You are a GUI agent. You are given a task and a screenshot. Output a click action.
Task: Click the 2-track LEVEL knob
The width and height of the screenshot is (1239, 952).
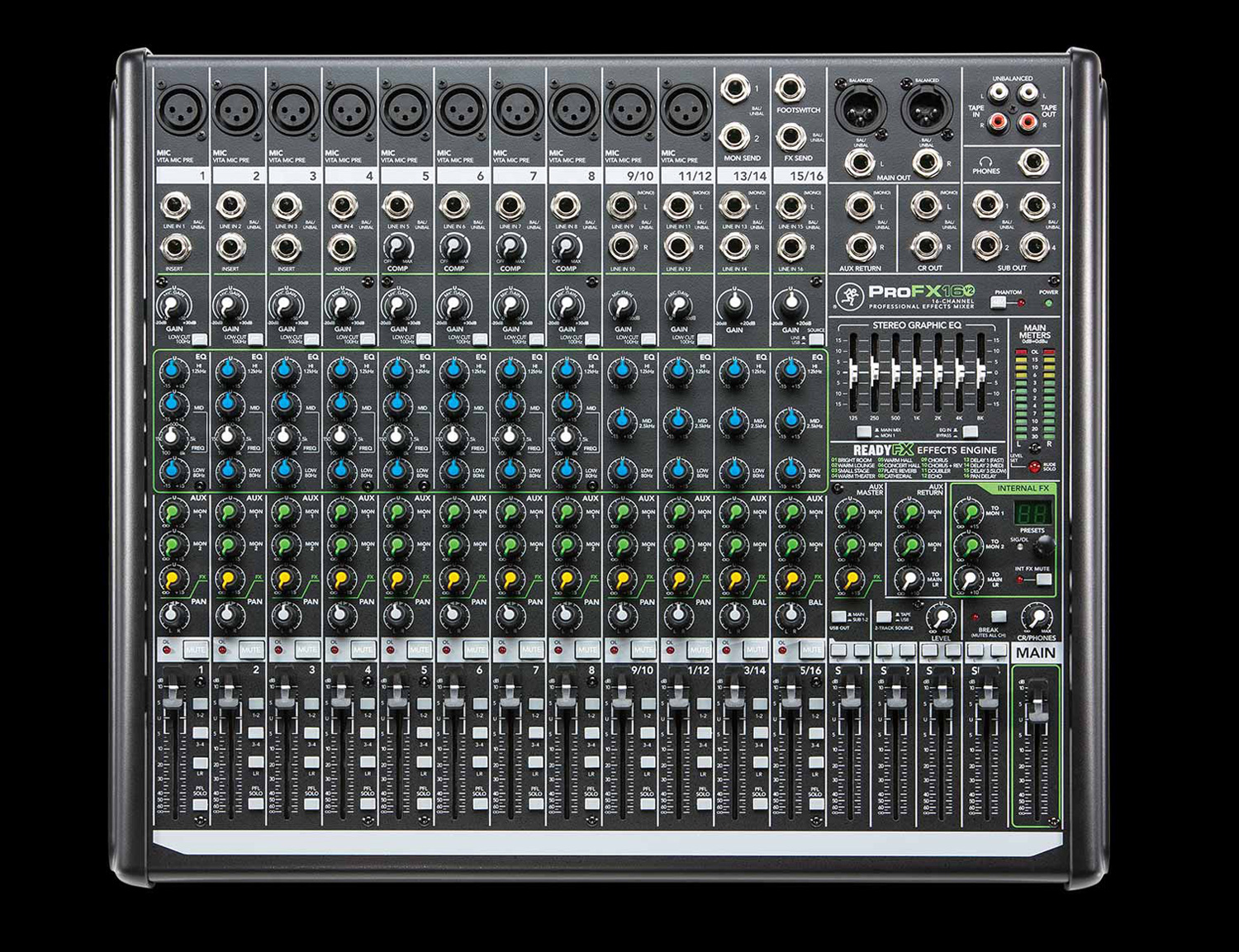tap(941, 617)
